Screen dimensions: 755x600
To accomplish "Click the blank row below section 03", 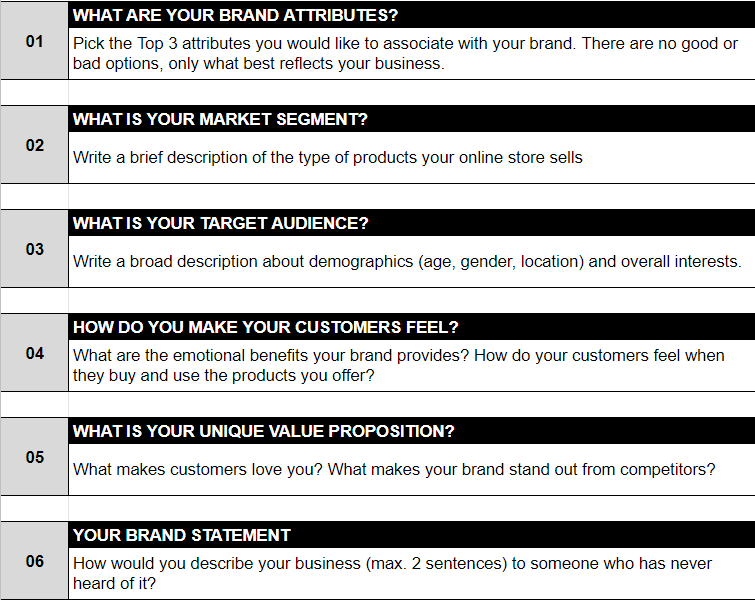I will point(378,300).
